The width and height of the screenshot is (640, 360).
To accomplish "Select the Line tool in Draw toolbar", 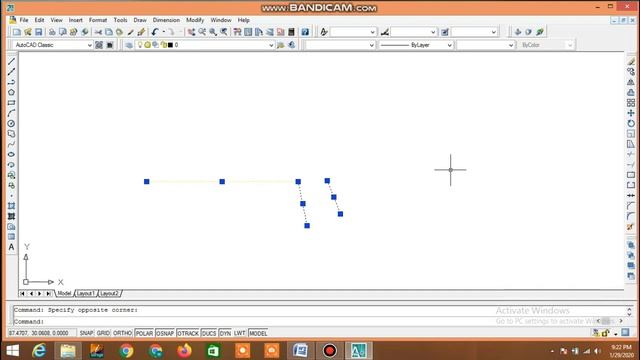I will coord(11,61).
